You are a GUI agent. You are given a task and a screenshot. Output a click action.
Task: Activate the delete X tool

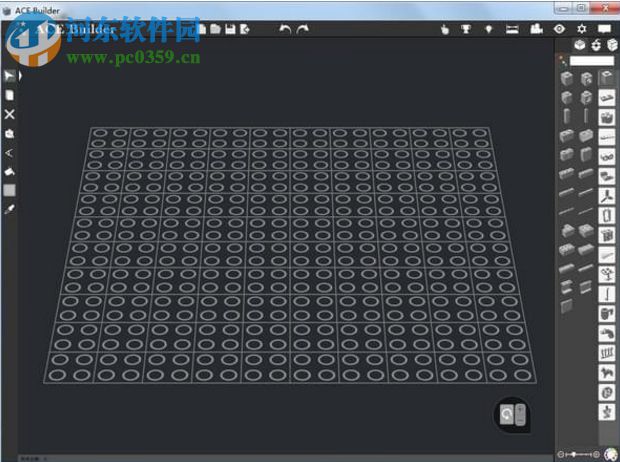pos(9,114)
